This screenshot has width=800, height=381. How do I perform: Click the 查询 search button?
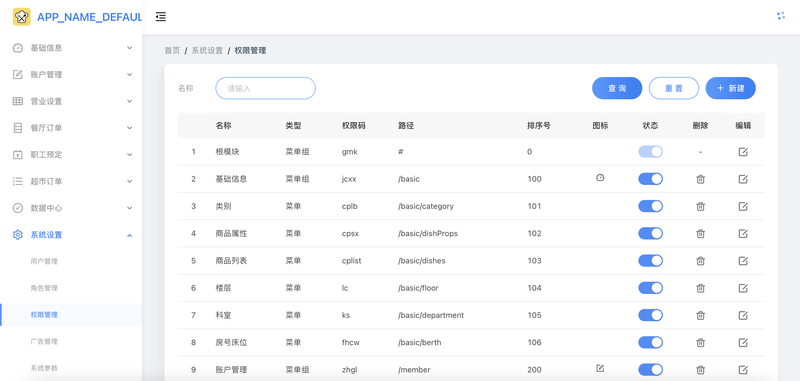pyautogui.click(x=617, y=88)
